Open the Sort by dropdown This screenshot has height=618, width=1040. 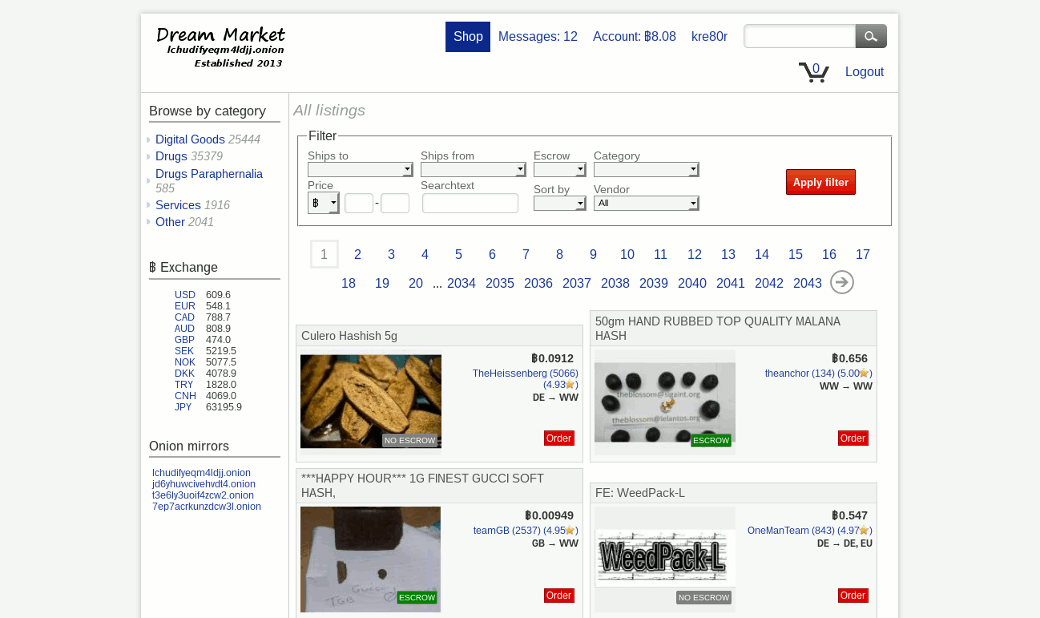(559, 203)
